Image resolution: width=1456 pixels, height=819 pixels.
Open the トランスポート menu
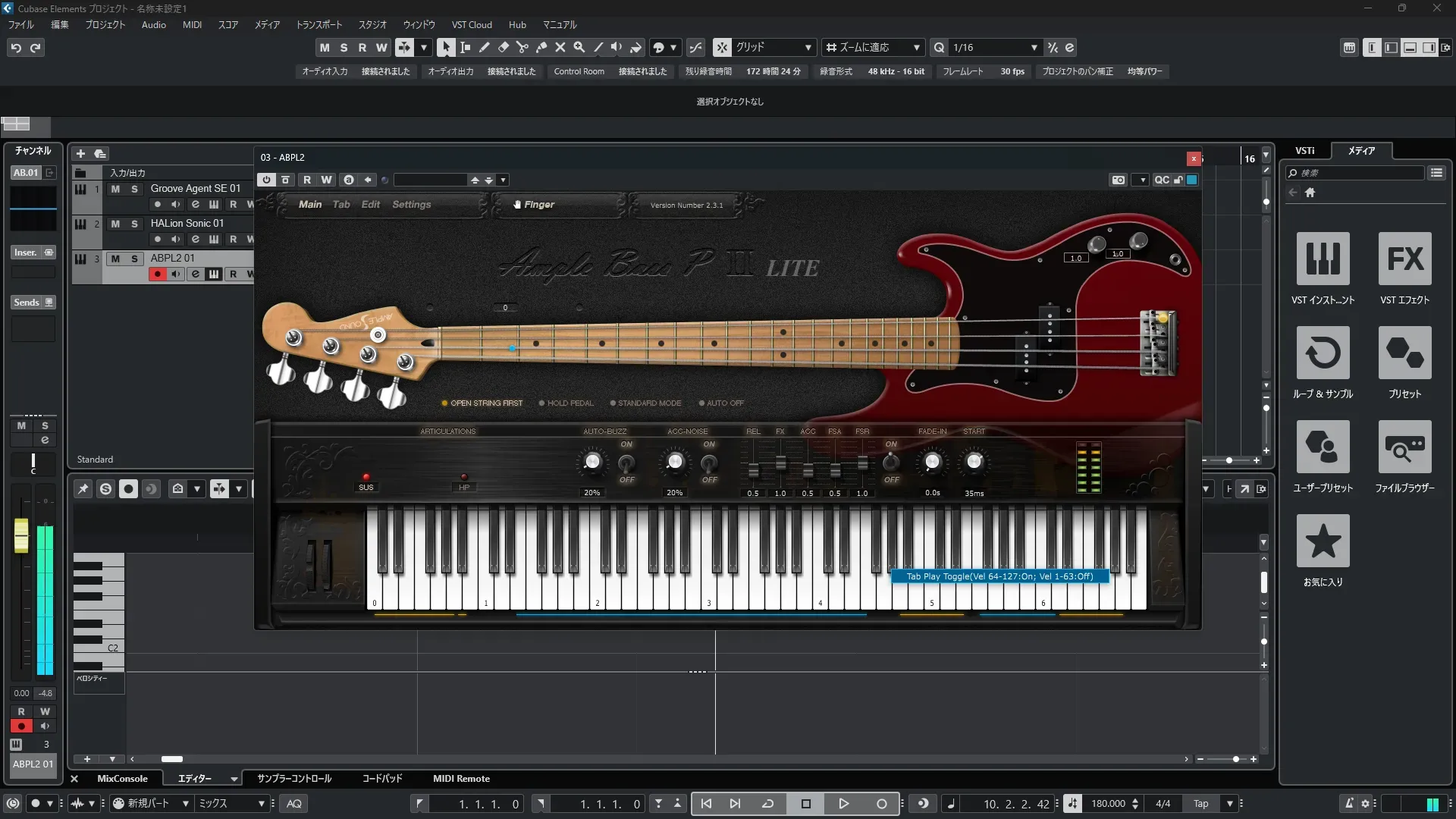[x=318, y=24]
